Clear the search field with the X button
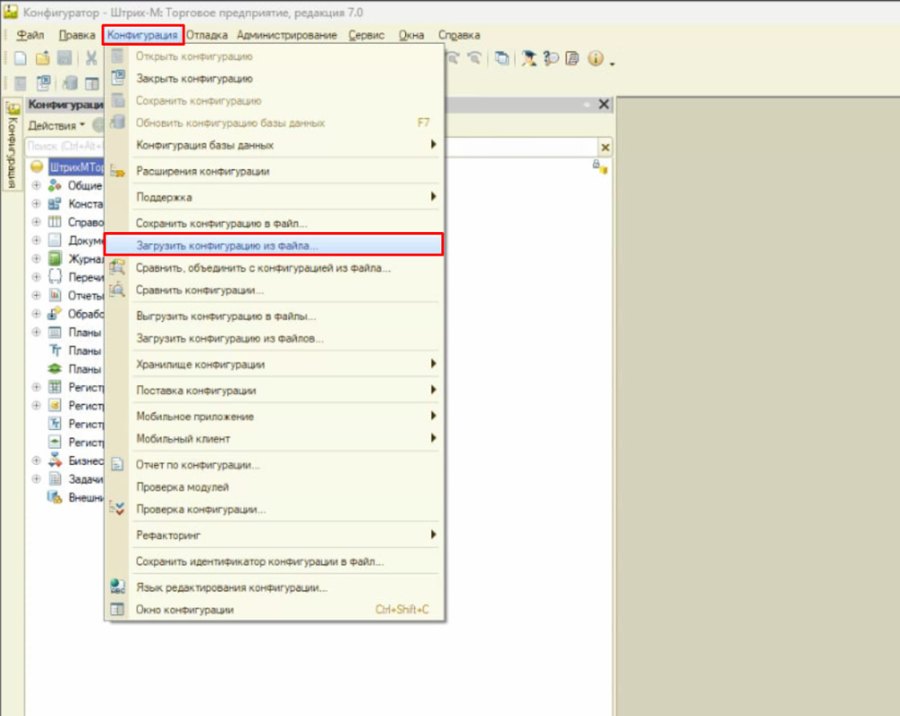Screen dimensions: 900x716 [605, 148]
